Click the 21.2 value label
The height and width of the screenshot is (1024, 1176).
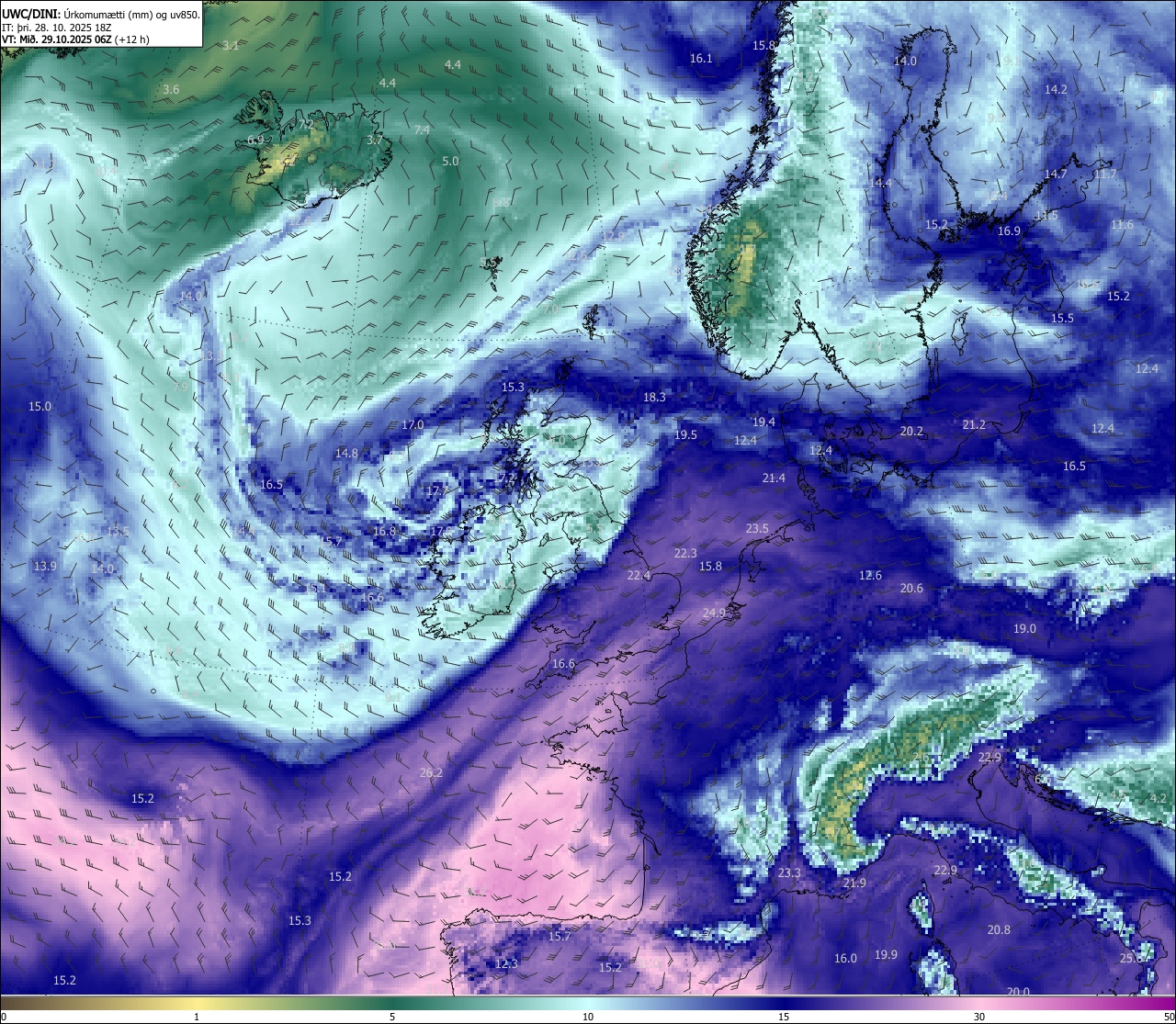(x=974, y=424)
